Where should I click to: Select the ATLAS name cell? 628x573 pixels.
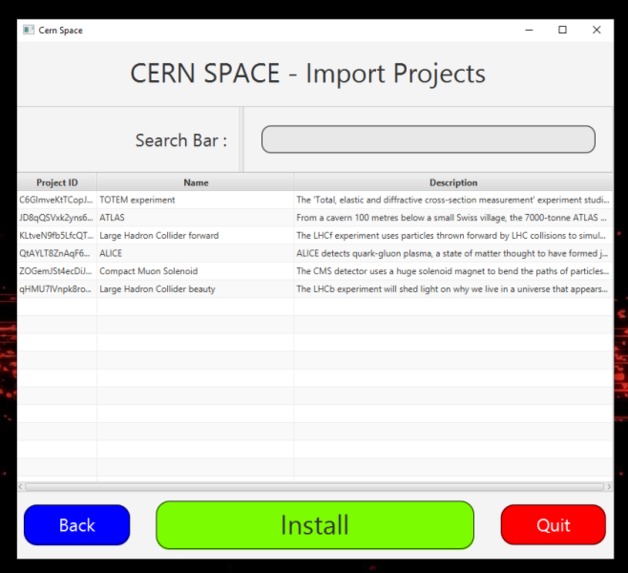pyautogui.click(x=195, y=217)
